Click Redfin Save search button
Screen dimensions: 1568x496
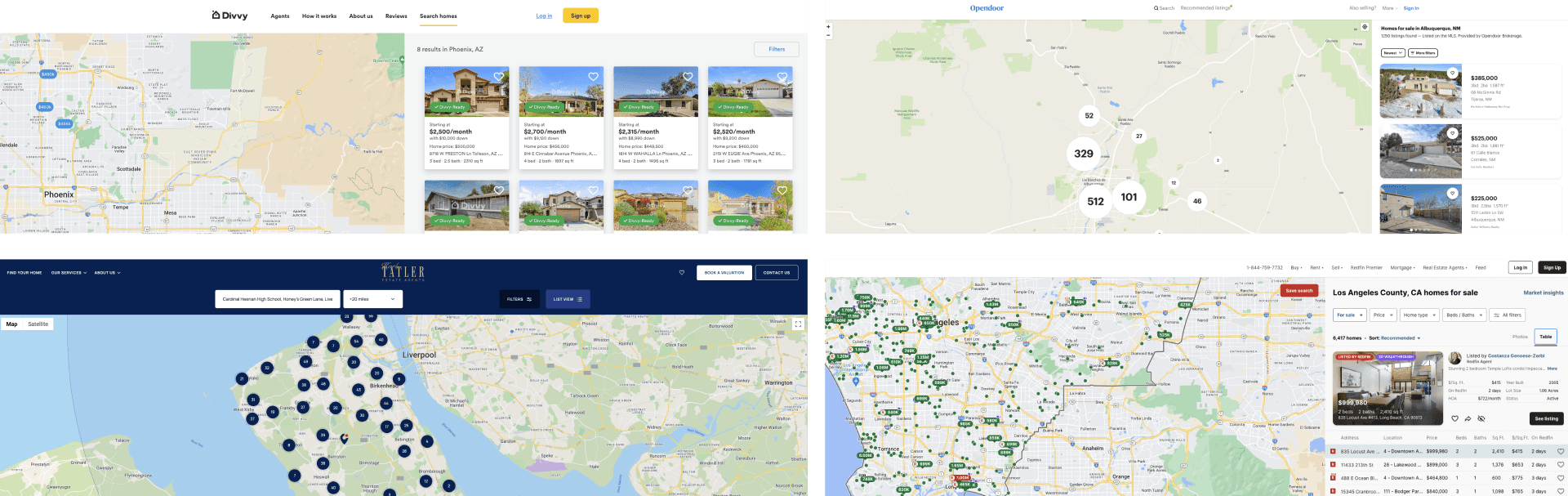coord(1299,290)
